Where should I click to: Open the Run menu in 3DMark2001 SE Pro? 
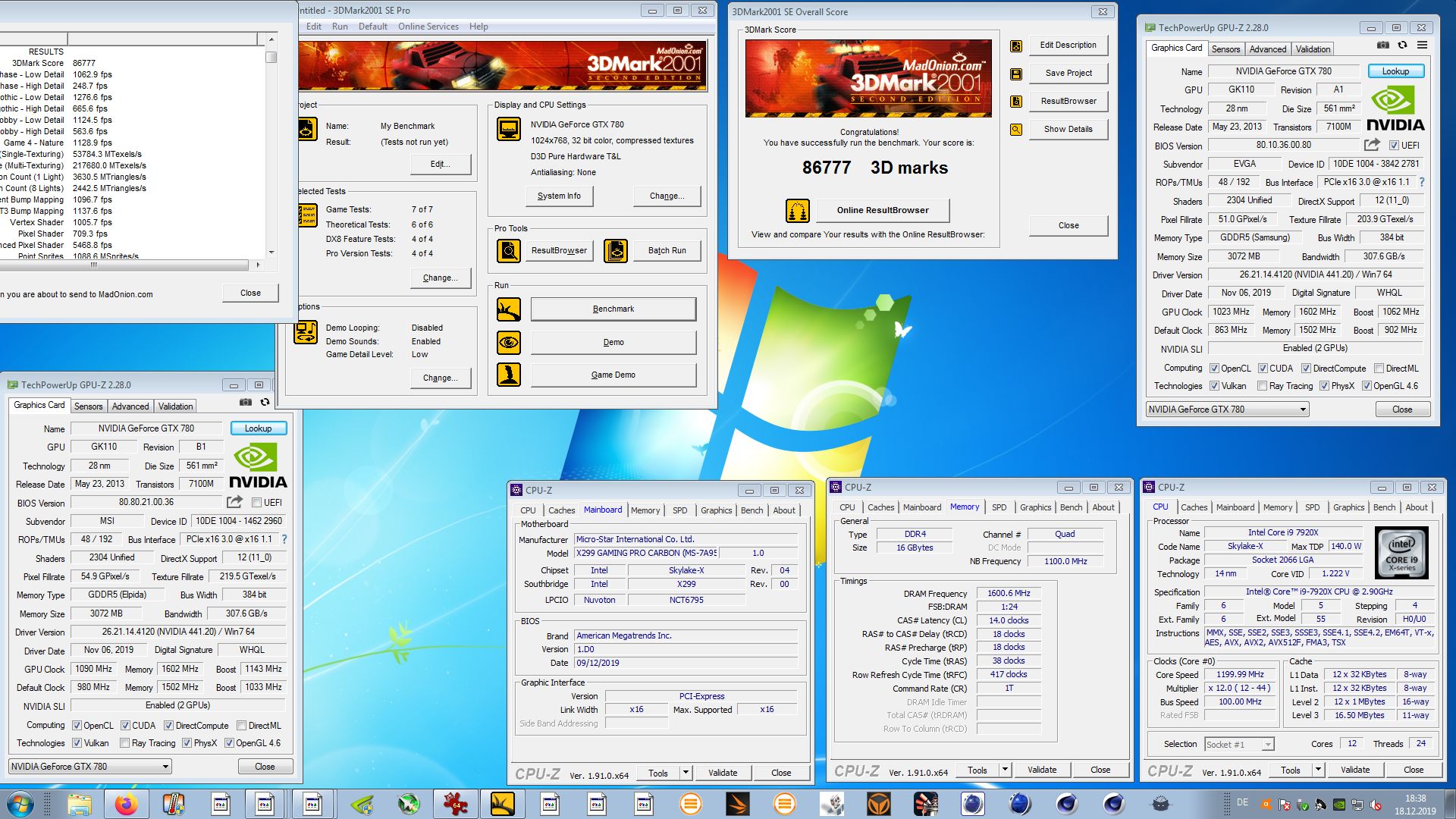(x=340, y=27)
